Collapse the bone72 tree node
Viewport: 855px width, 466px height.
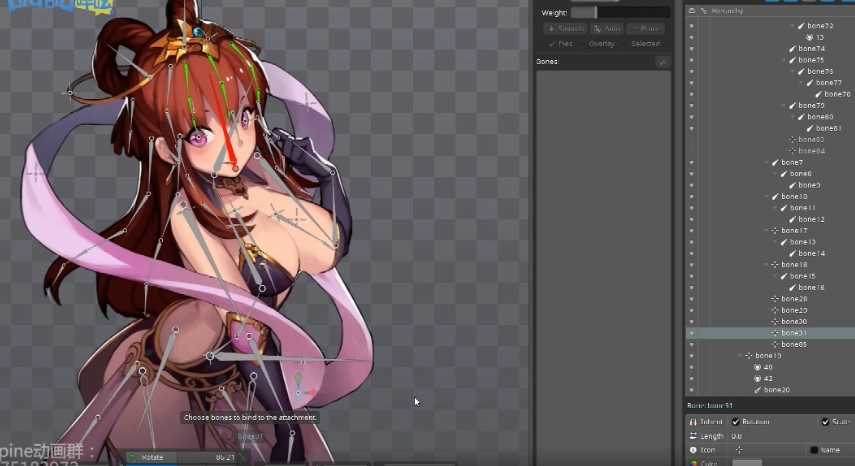pyautogui.click(x=792, y=26)
